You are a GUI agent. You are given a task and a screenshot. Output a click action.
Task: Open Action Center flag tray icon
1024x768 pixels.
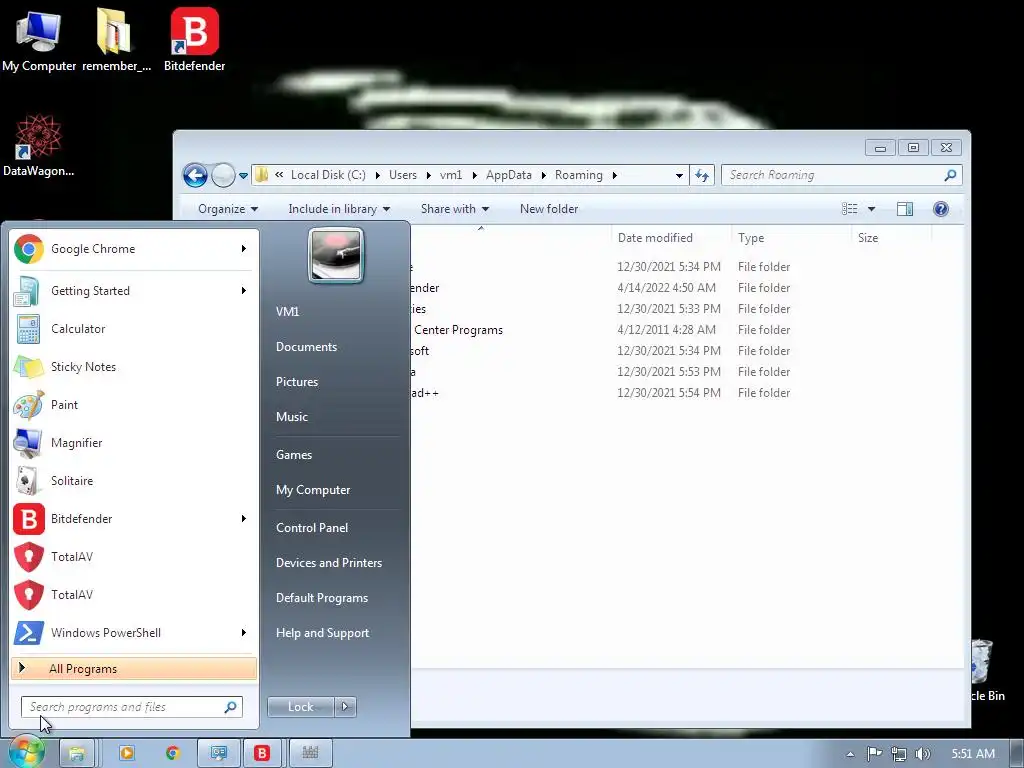pyautogui.click(x=874, y=754)
